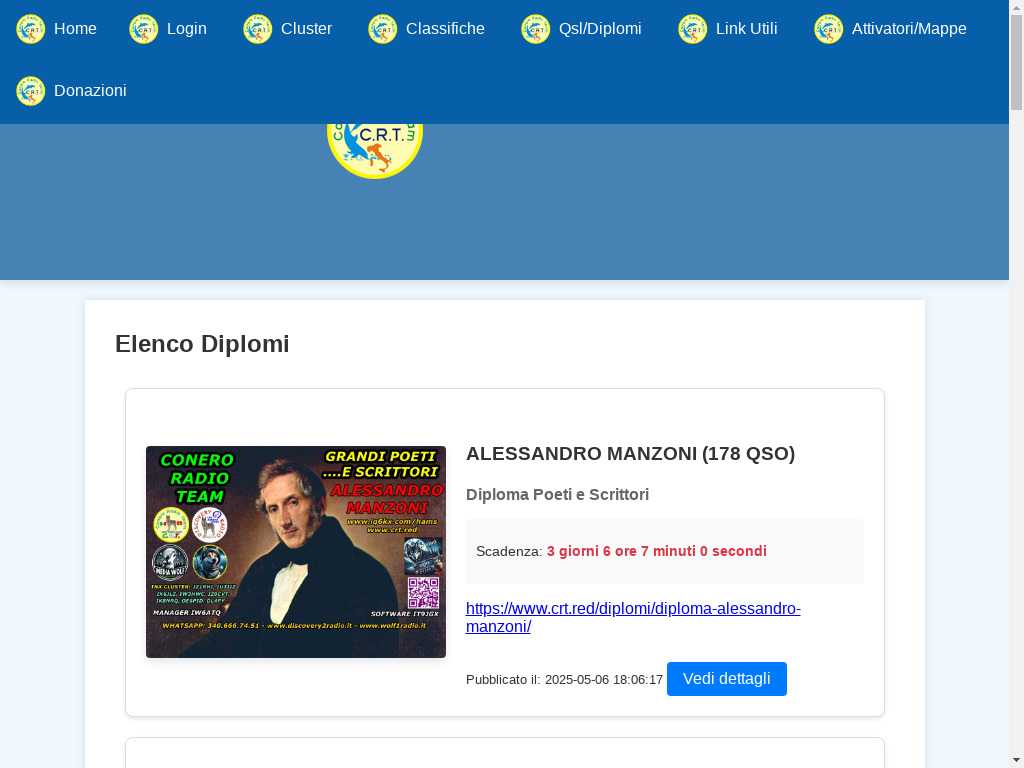Click the CRT logo icon beside Login
The image size is (1024, 768).
pyautogui.click(x=144, y=29)
